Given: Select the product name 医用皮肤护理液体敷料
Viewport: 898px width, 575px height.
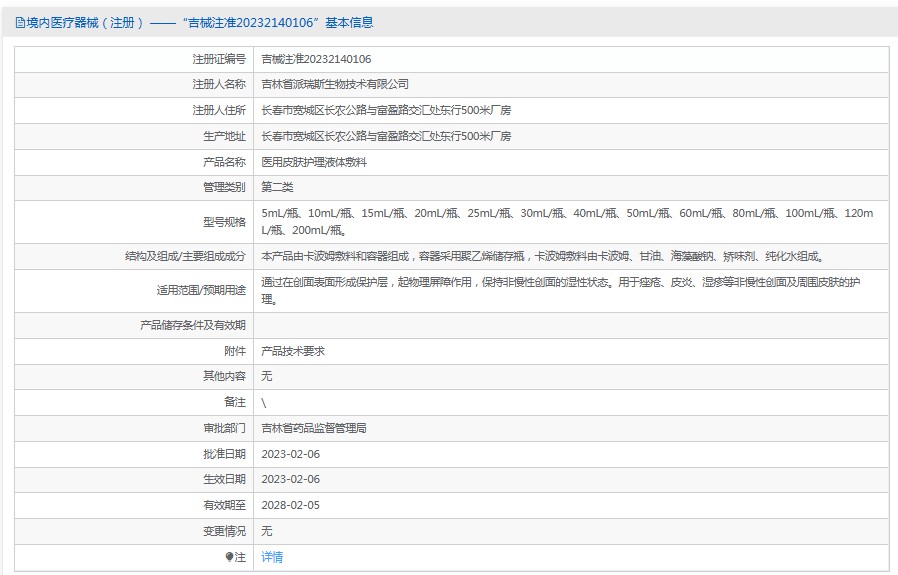Looking at the screenshot, I should pos(314,162).
